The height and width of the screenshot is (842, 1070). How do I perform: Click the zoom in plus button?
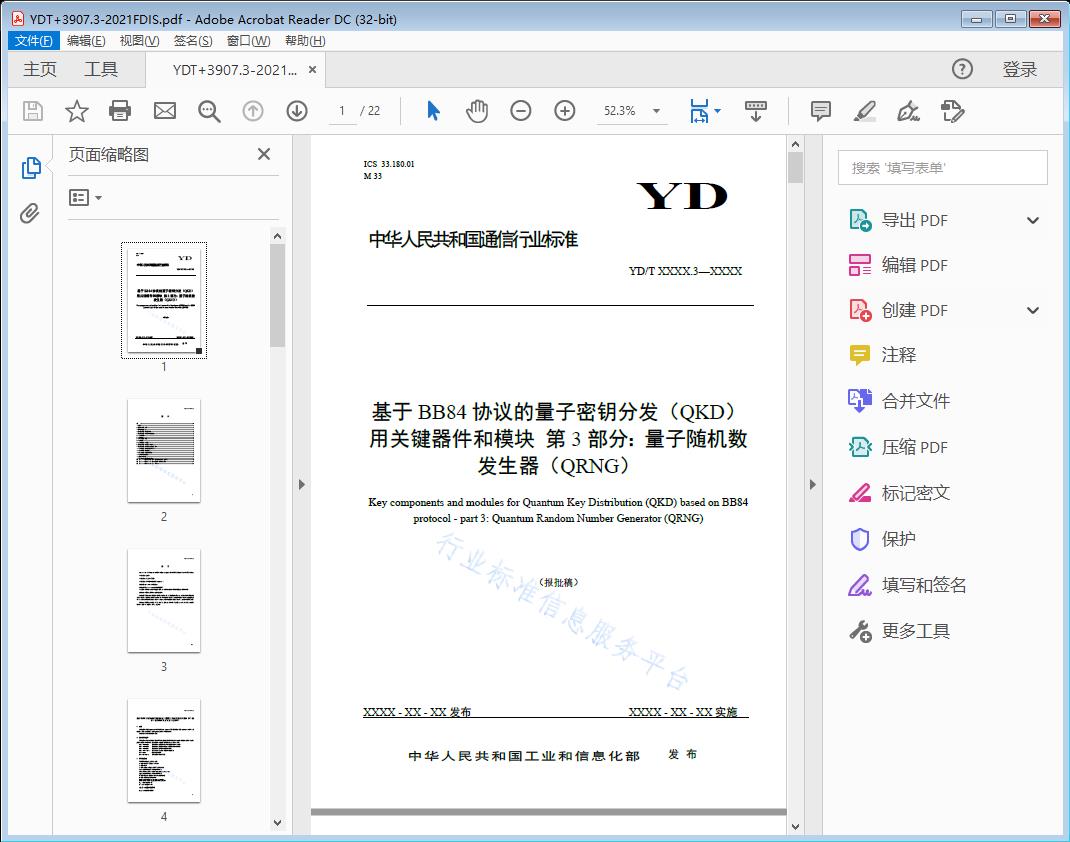[x=565, y=111]
